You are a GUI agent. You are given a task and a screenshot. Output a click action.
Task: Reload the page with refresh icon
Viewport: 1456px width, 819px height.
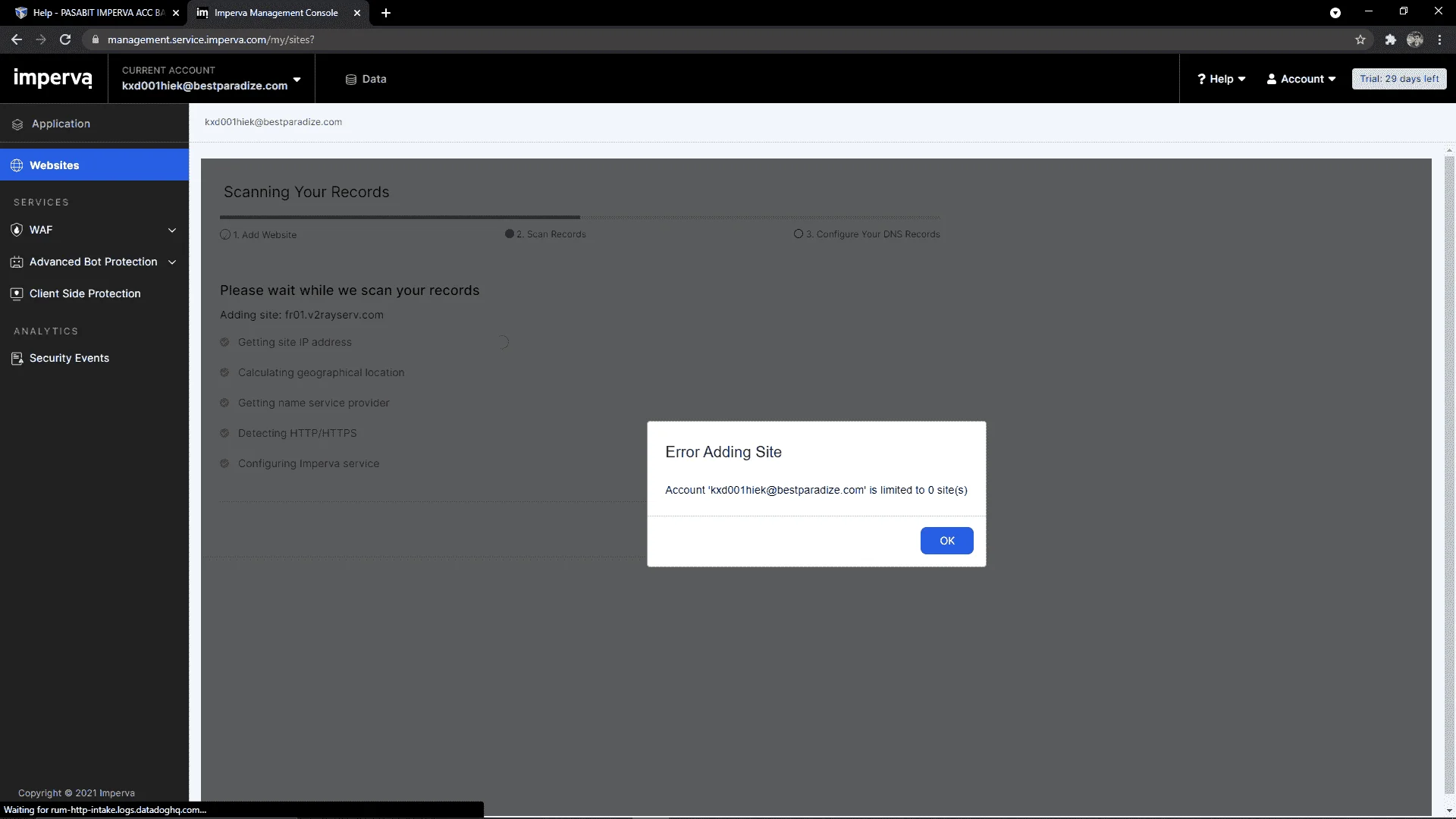tap(65, 39)
